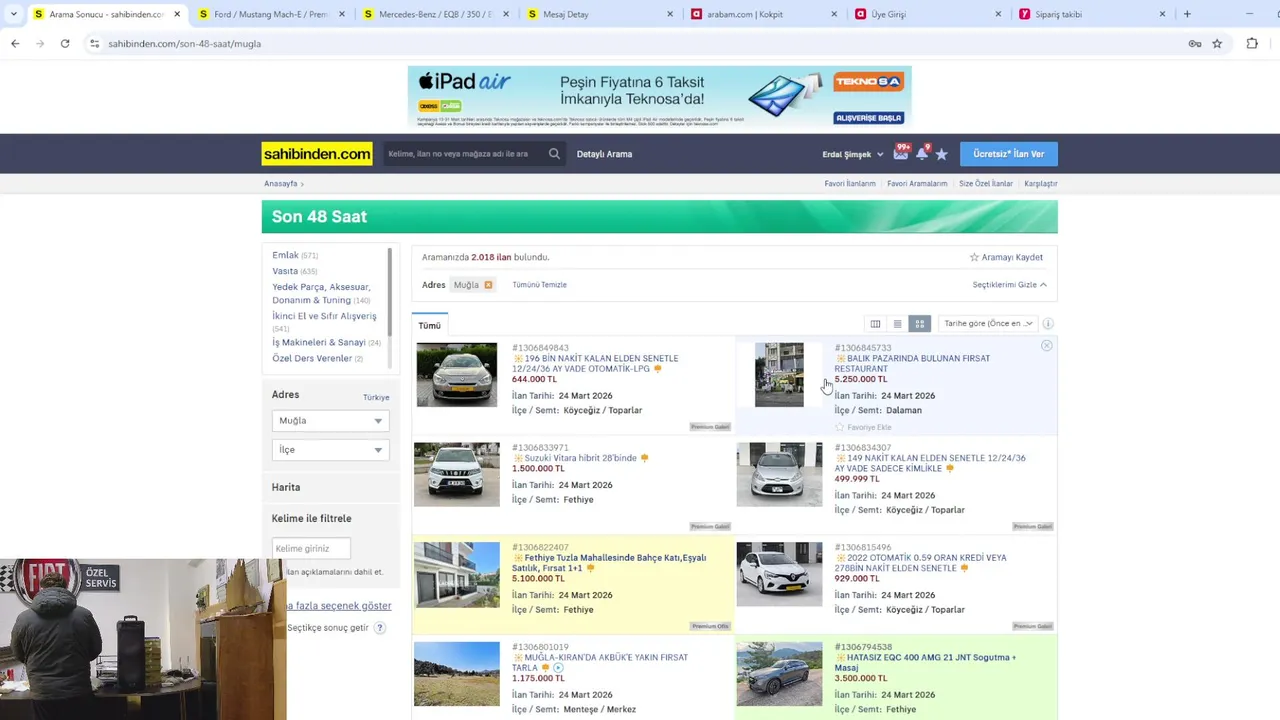Switch to Üye Girişi tab

926,14
